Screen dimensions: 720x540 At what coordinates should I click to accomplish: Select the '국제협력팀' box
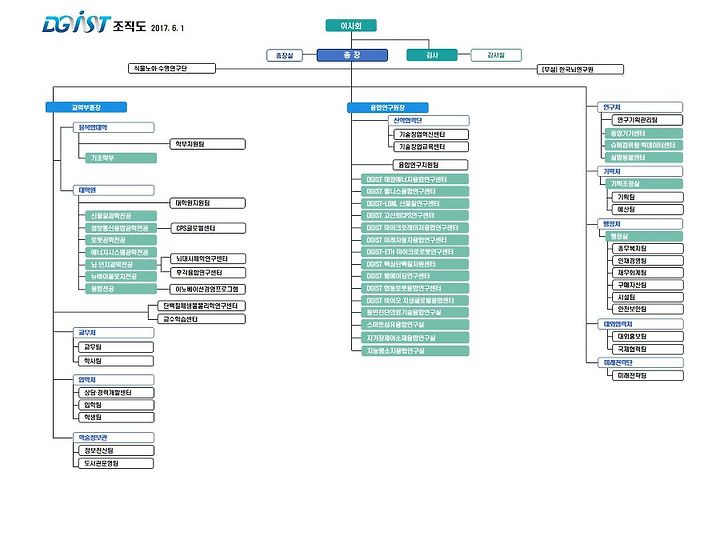pos(647,349)
